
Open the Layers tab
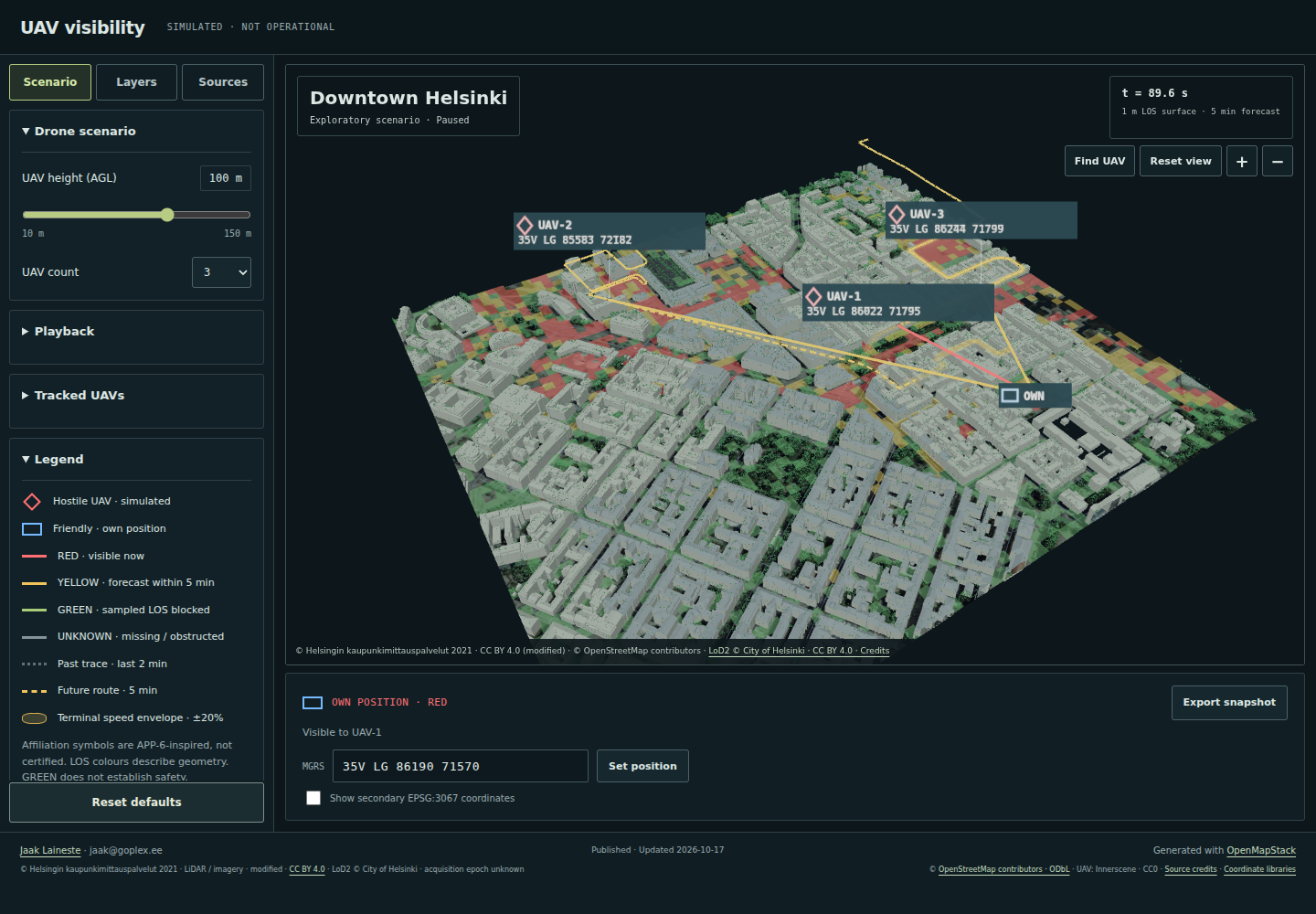[136, 82]
